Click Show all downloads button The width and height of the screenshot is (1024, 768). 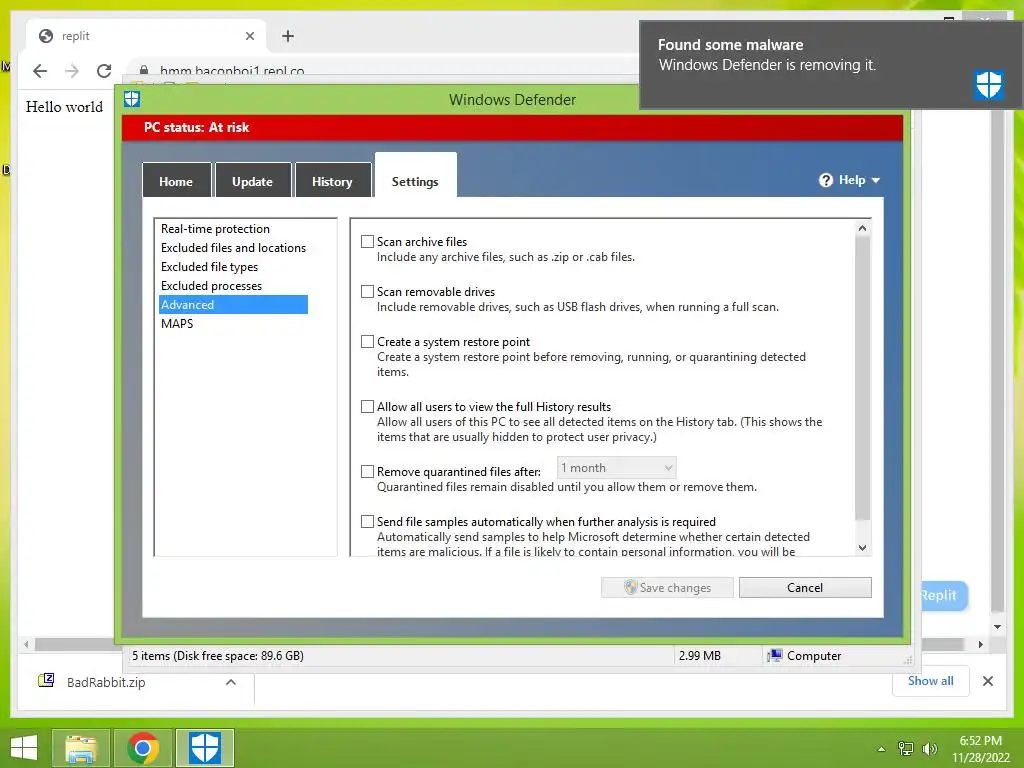click(930, 681)
